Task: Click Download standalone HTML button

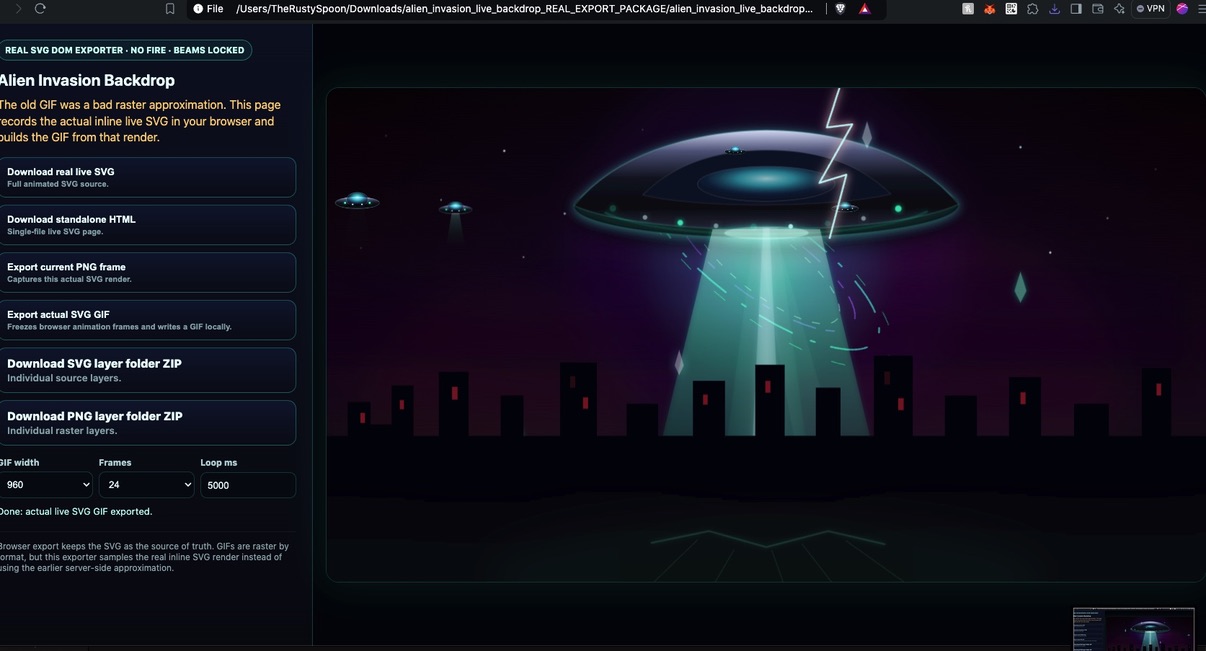Action: pyautogui.click(x=146, y=225)
